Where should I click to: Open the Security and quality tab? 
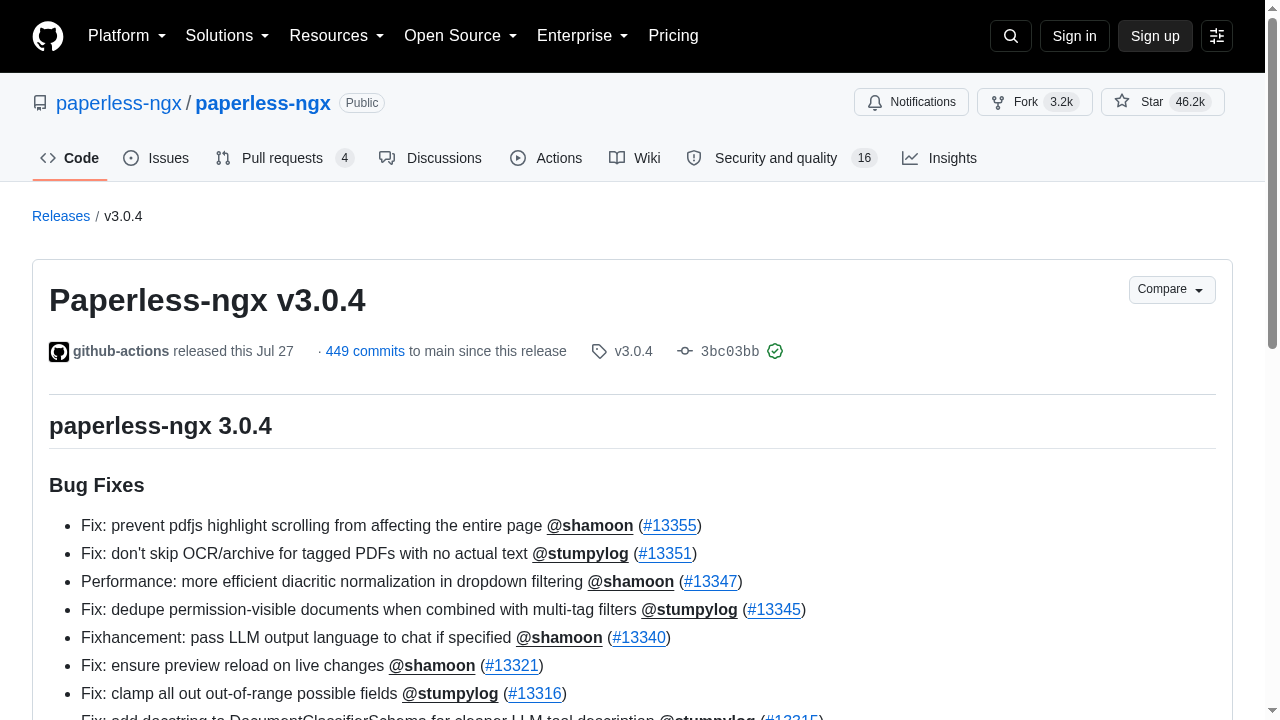pos(781,158)
